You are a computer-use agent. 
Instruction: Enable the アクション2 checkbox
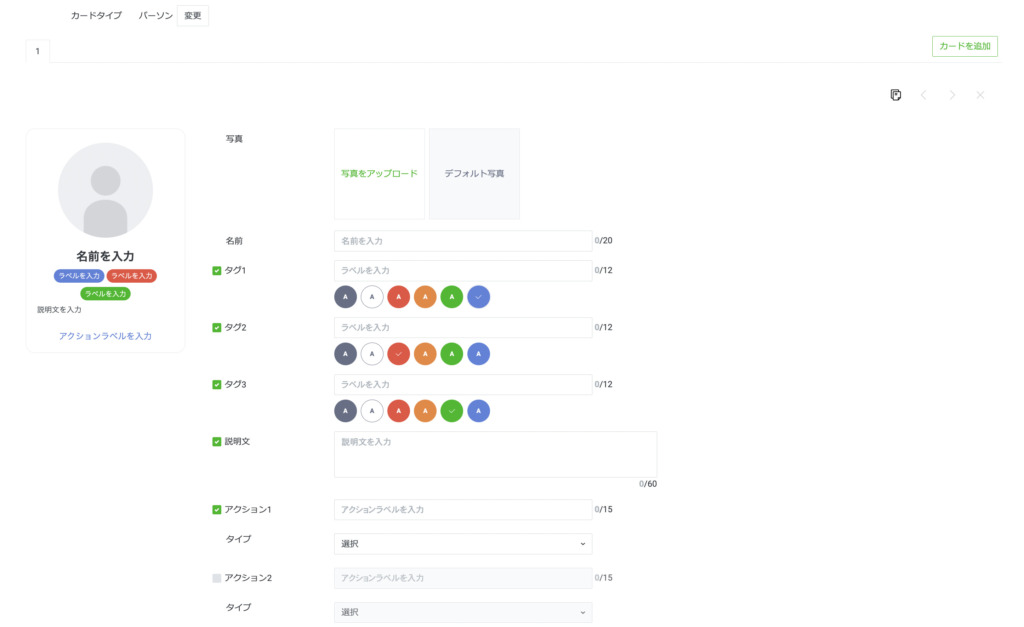[x=217, y=578]
